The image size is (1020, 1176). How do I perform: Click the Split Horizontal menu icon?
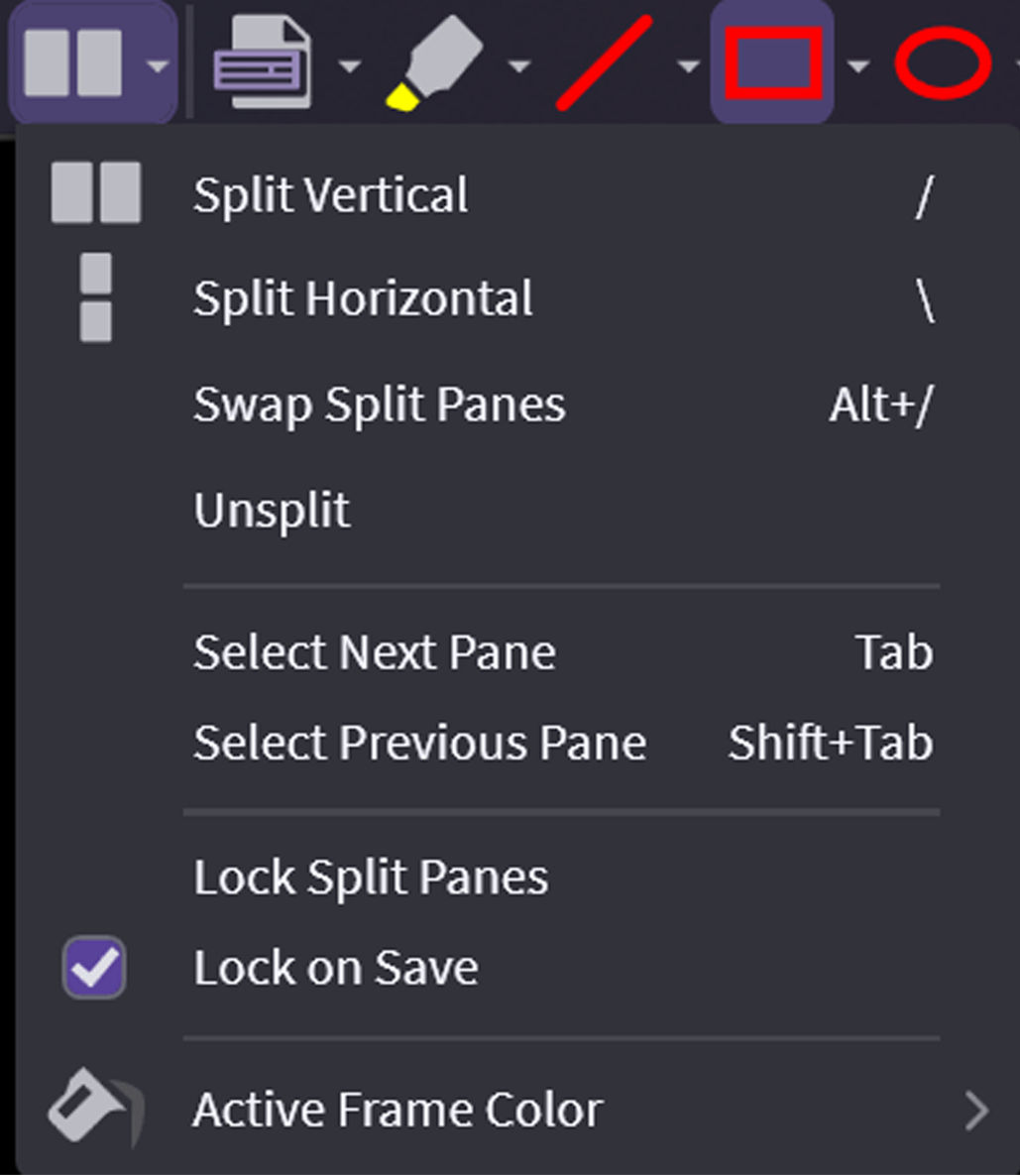pyautogui.click(x=95, y=297)
